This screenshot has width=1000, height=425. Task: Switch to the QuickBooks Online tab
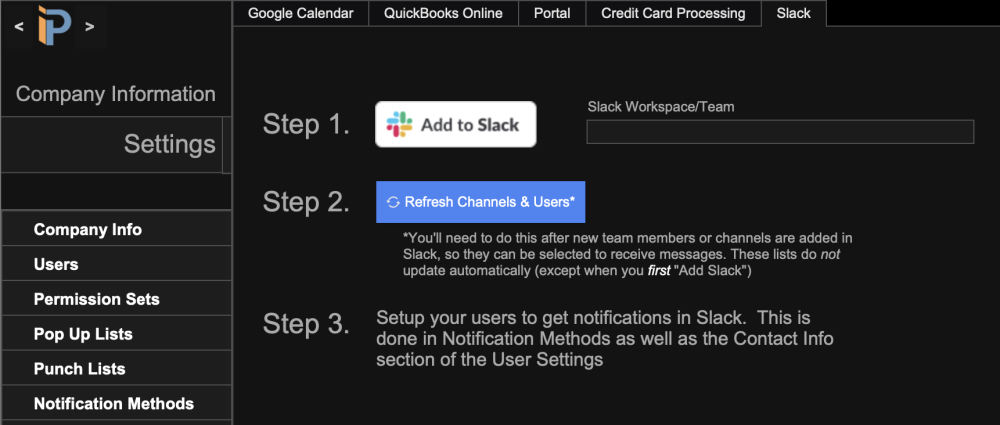[443, 13]
